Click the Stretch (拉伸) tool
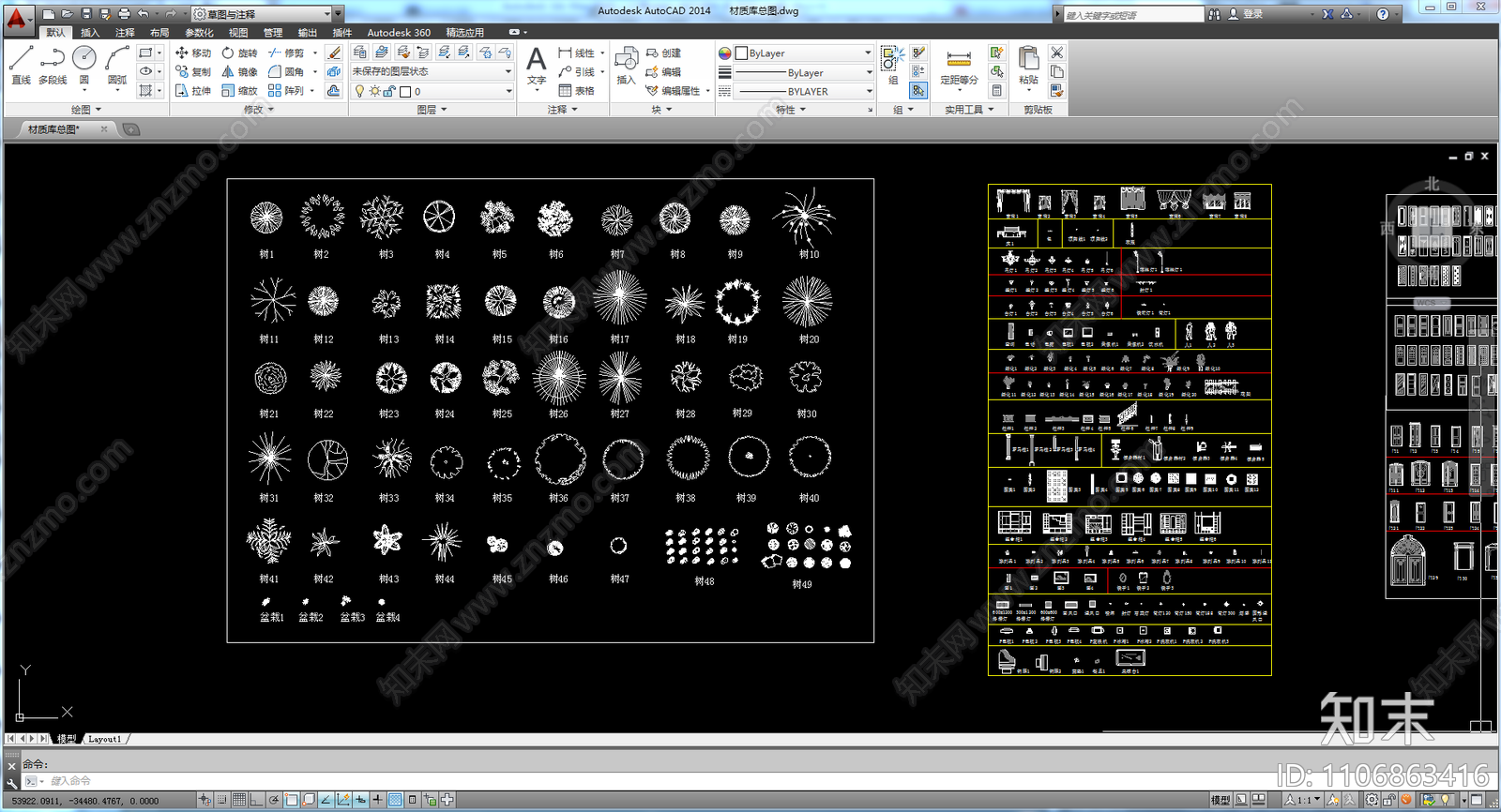The width and height of the screenshot is (1501, 812). [x=193, y=91]
